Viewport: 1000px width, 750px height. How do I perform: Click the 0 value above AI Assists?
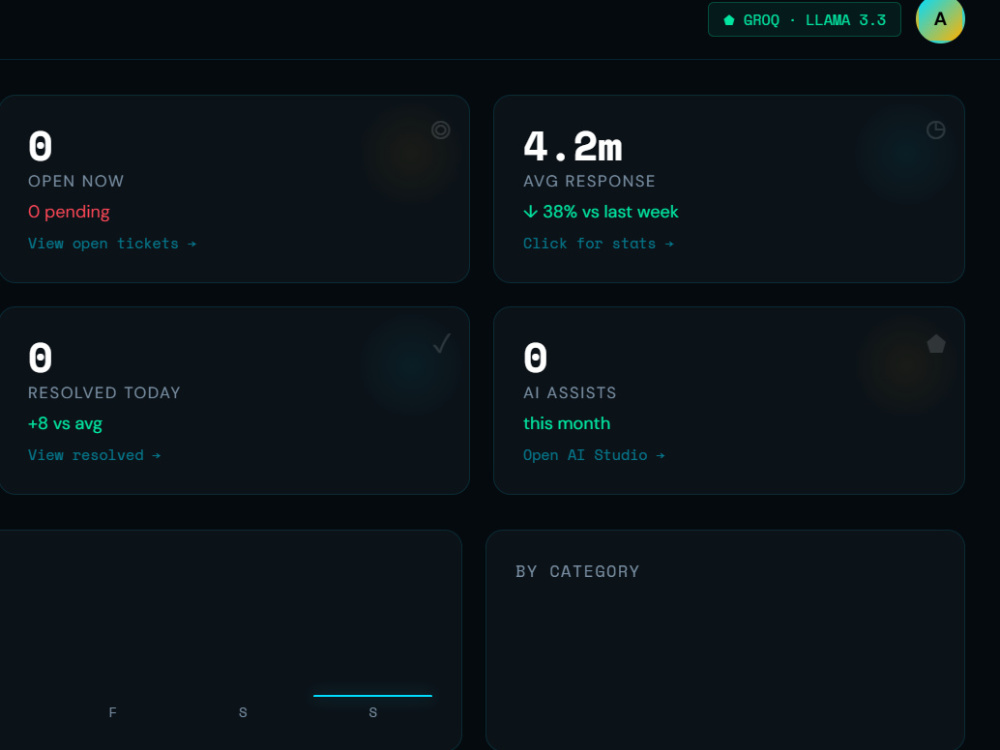coord(535,358)
